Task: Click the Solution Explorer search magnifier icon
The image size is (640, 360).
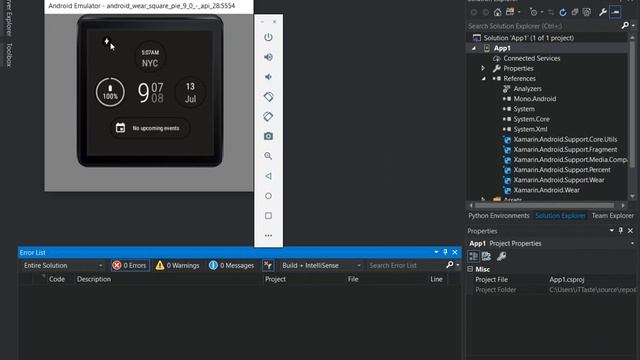Action: click(x=625, y=26)
